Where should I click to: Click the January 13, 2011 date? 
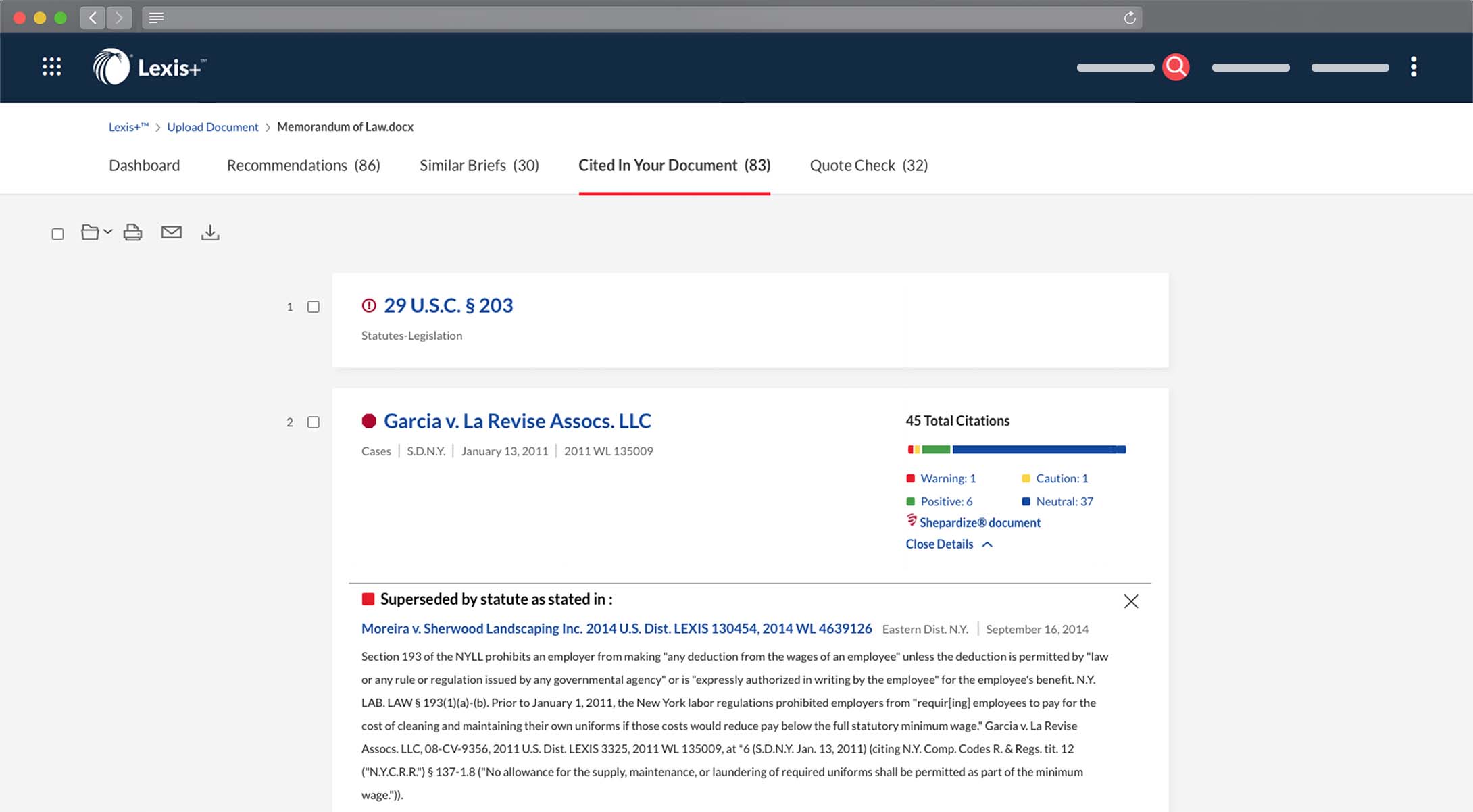[505, 451]
